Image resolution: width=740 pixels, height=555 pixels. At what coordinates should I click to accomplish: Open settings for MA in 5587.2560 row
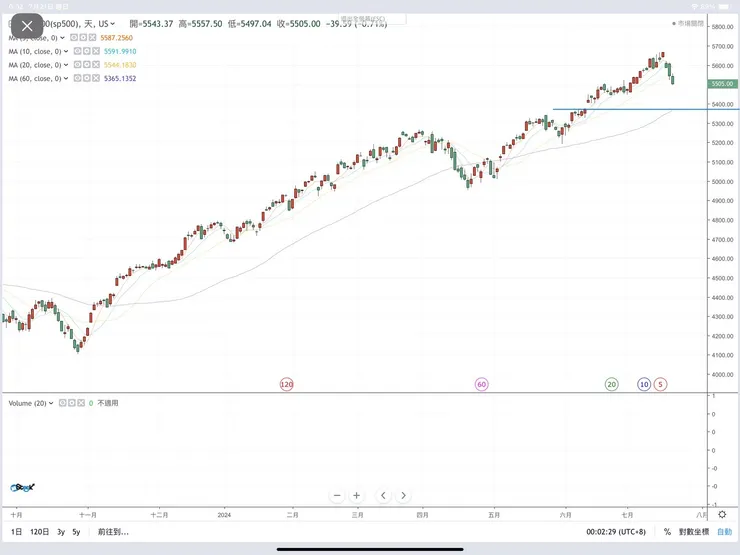(x=83, y=37)
